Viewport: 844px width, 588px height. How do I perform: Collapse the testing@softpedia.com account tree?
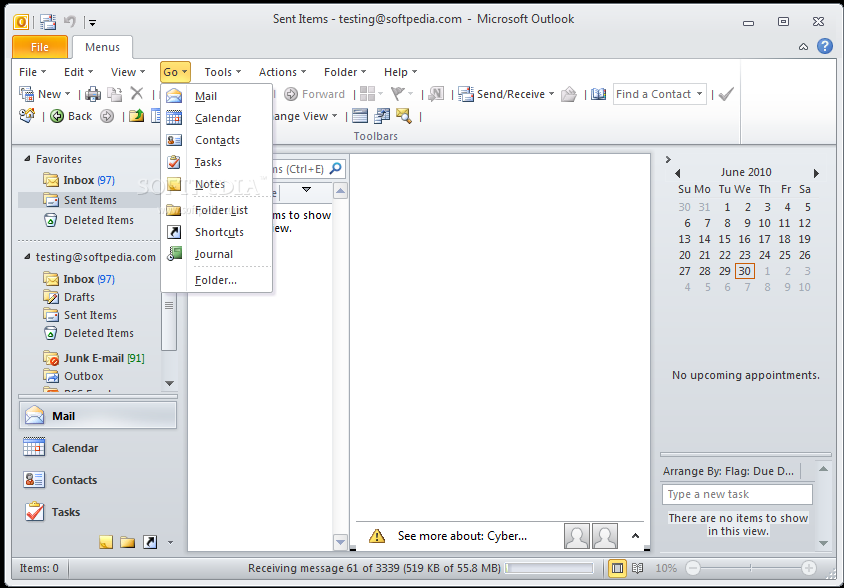[27, 257]
